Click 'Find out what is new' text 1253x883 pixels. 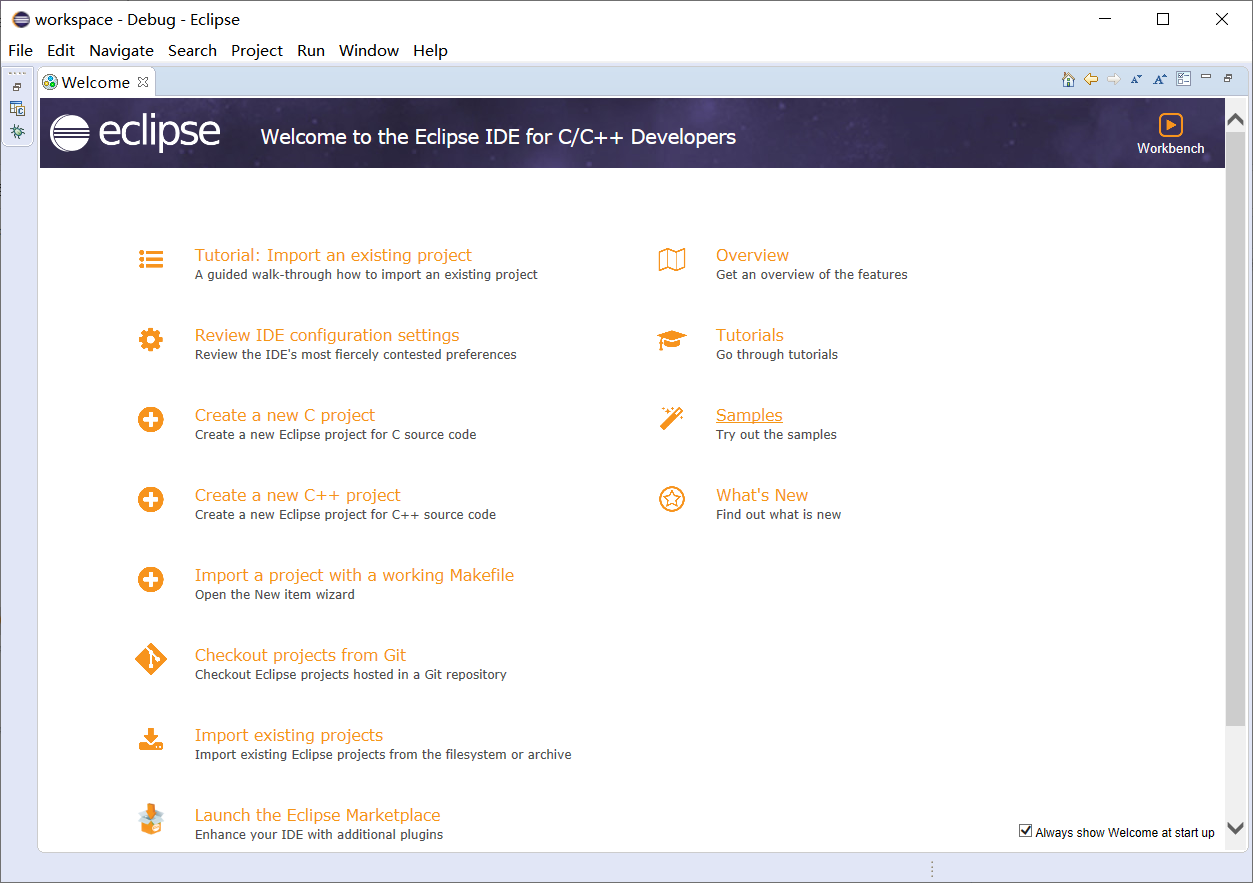[779, 514]
